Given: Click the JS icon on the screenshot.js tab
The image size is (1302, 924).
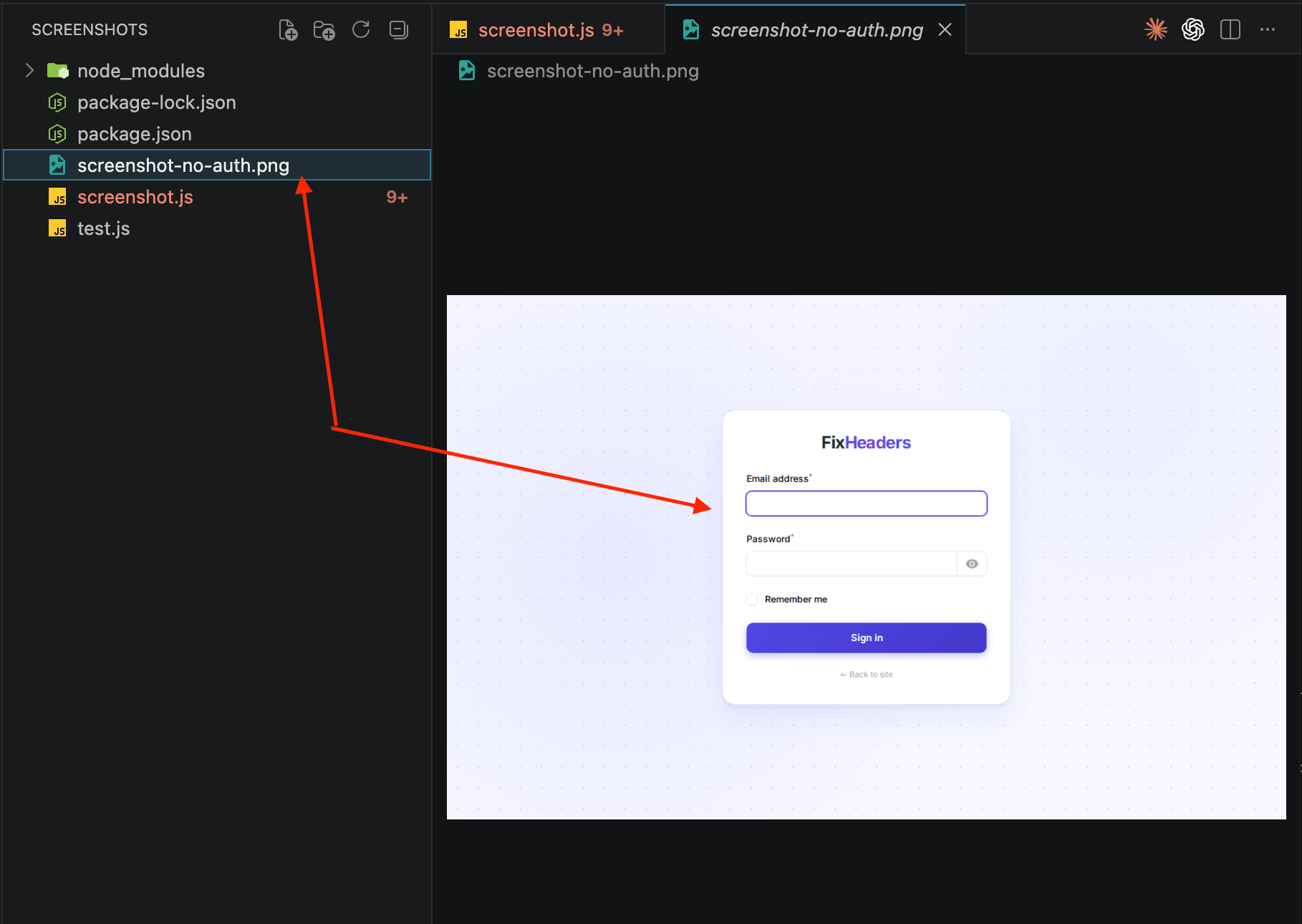Looking at the screenshot, I should 458,29.
